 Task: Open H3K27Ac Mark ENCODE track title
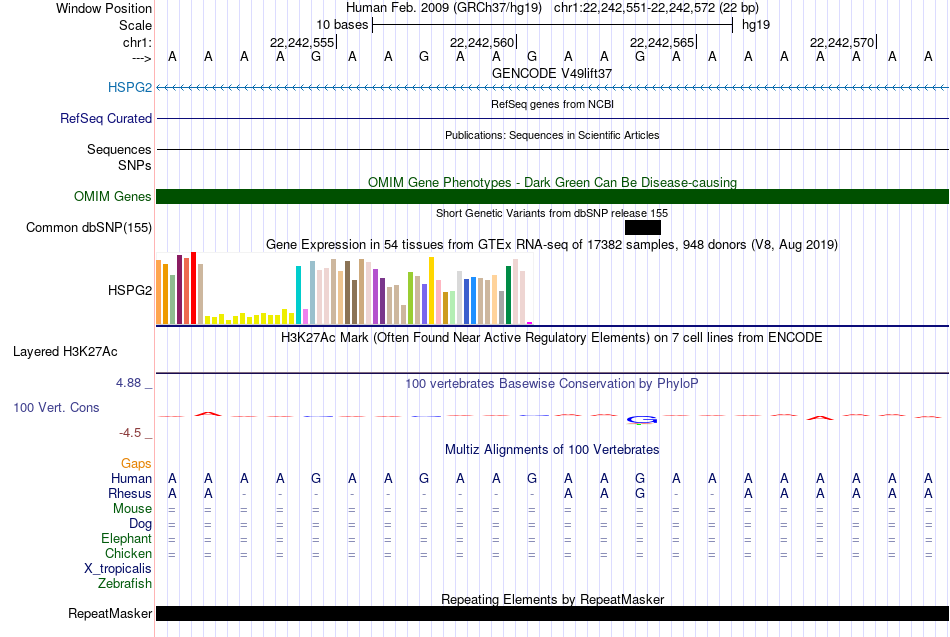point(552,338)
